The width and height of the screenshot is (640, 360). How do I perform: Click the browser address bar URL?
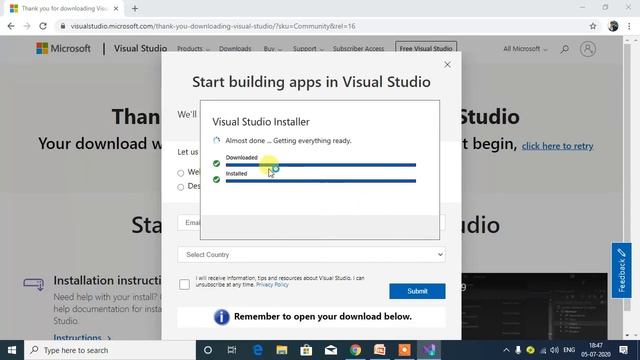(x=213, y=26)
